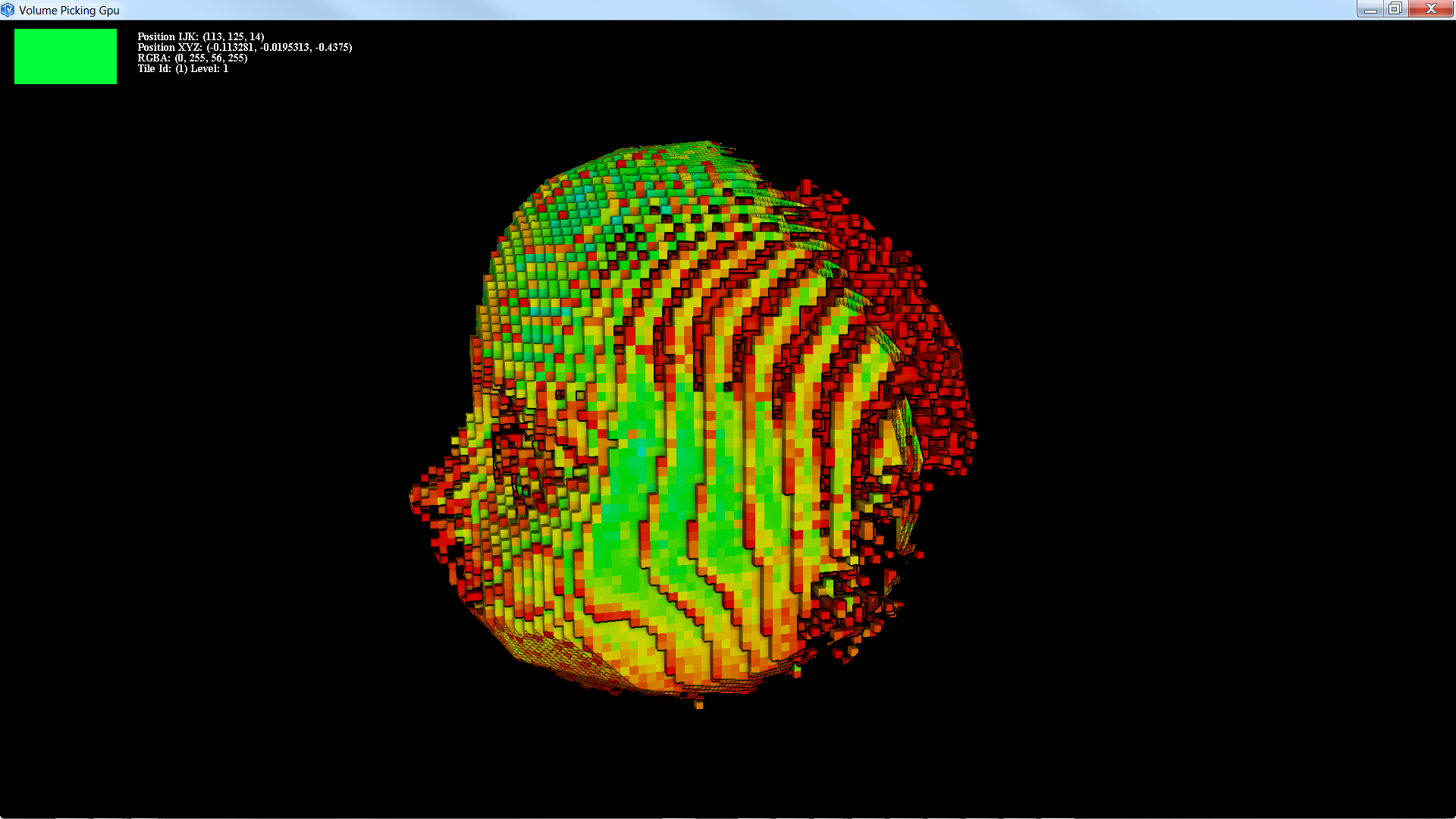Screen dimensions: 1456x819
Task: Click the Tile Id Level text
Action: click(x=182, y=68)
